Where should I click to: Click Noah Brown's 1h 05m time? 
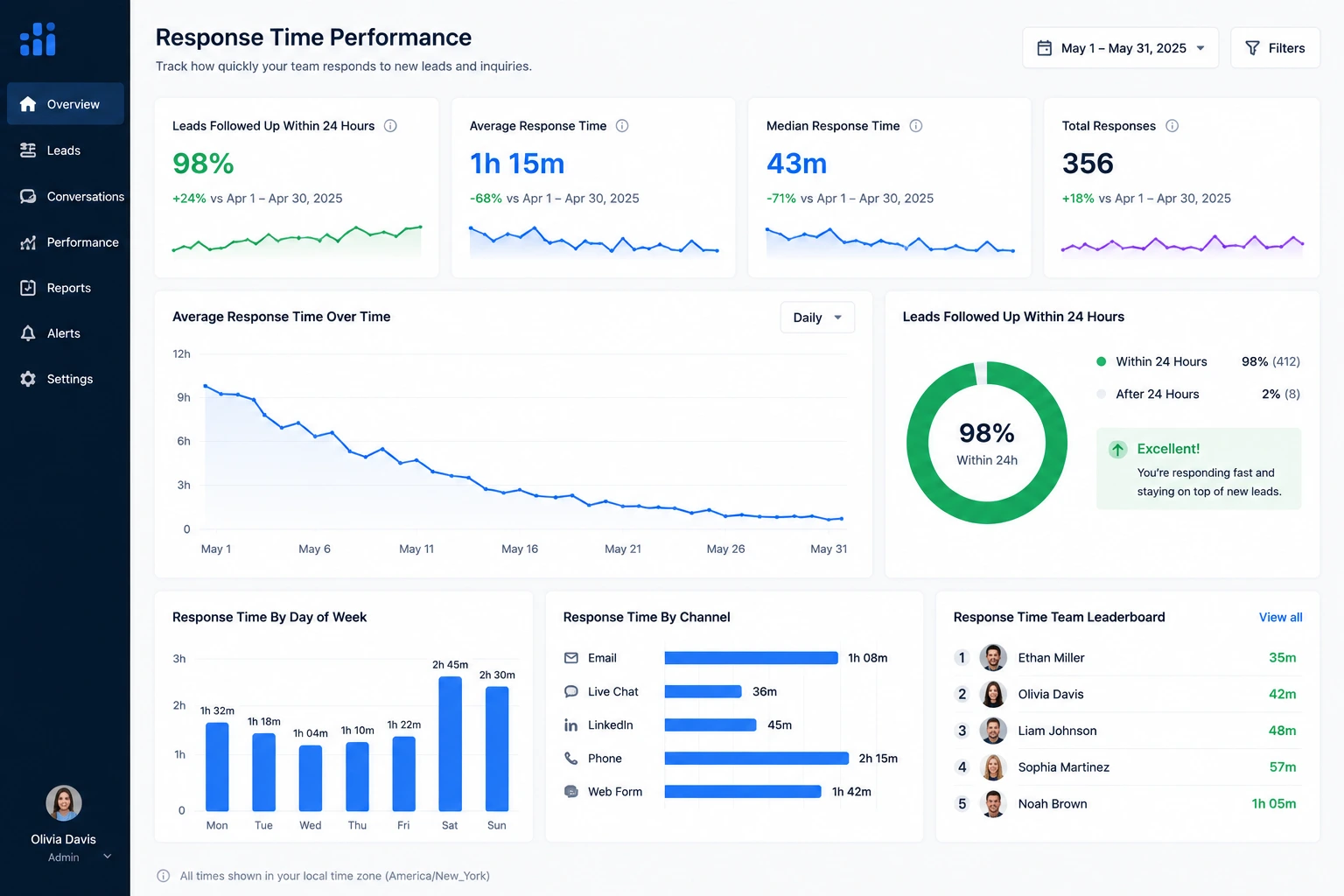(1274, 804)
